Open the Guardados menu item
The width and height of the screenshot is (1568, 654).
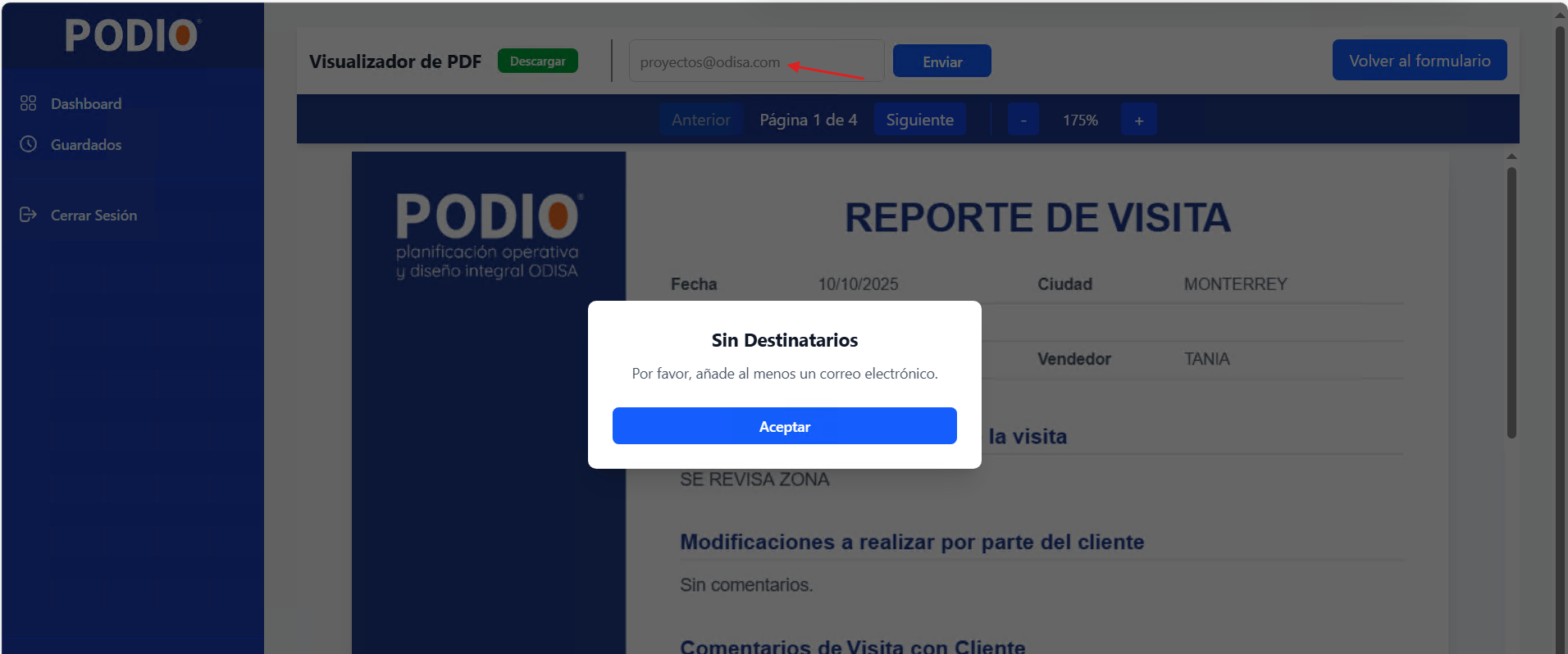[x=86, y=145]
